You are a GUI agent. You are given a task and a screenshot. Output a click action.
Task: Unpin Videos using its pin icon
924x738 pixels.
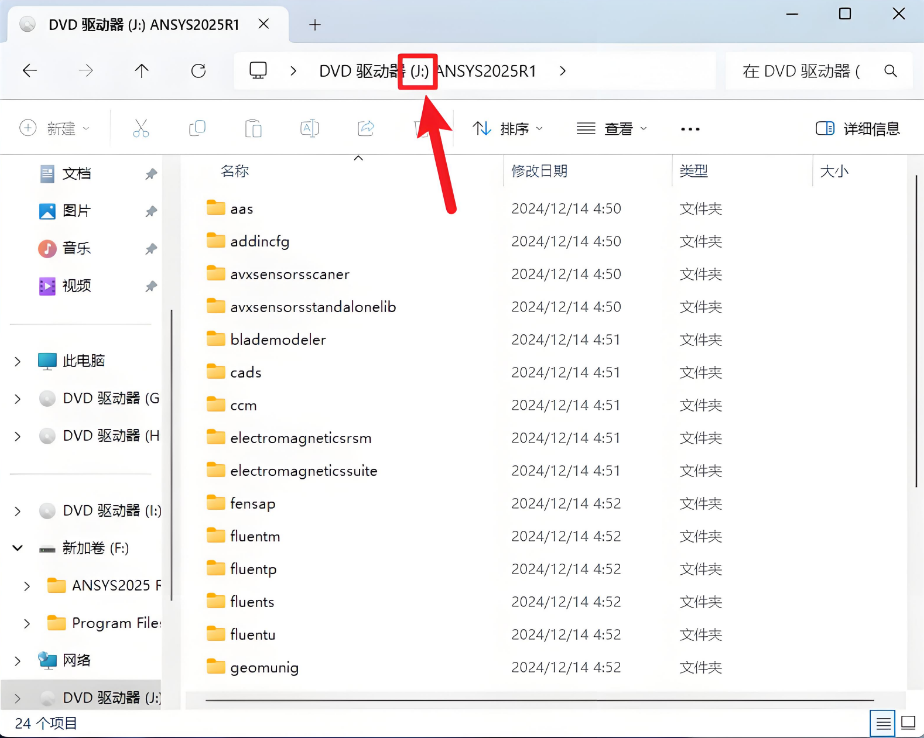point(151,286)
